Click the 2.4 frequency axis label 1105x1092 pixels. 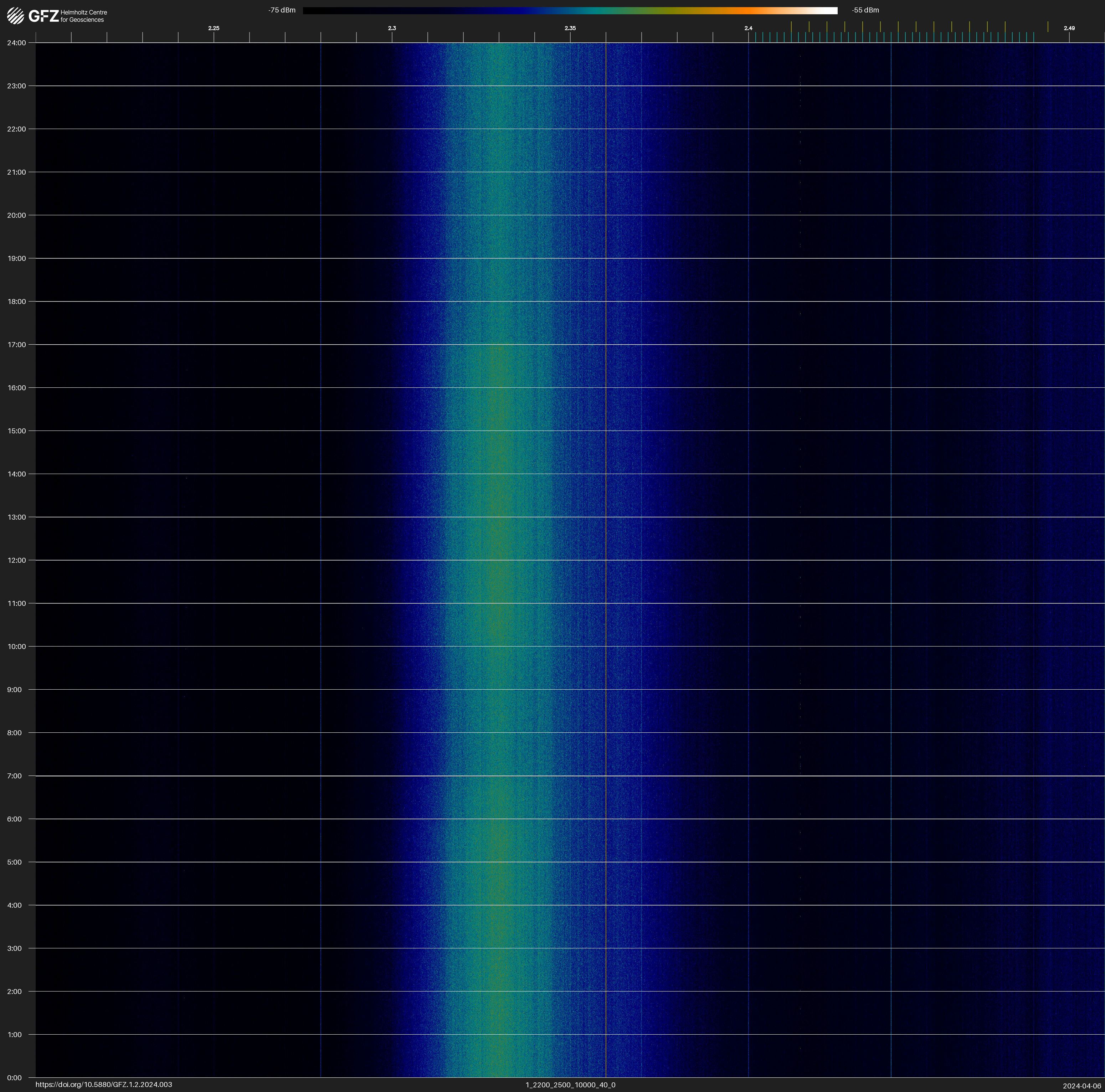pyautogui.click(x=748, y=28)
